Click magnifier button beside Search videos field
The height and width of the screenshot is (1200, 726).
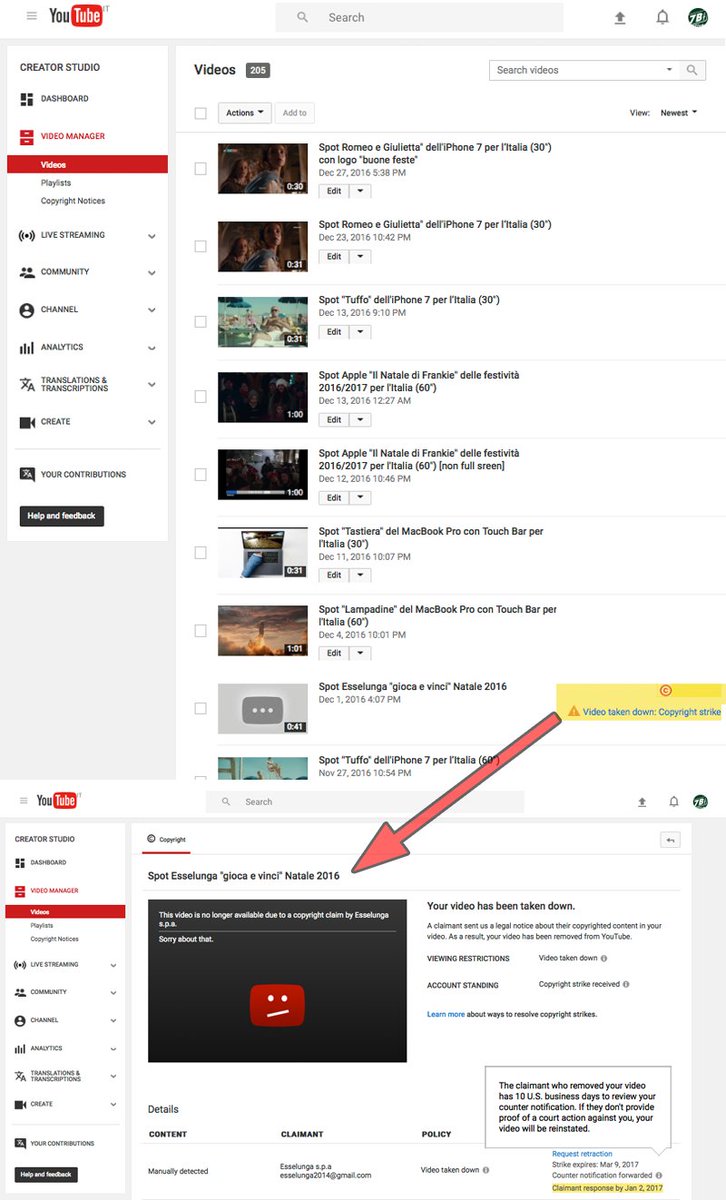(x=692, y=70)
